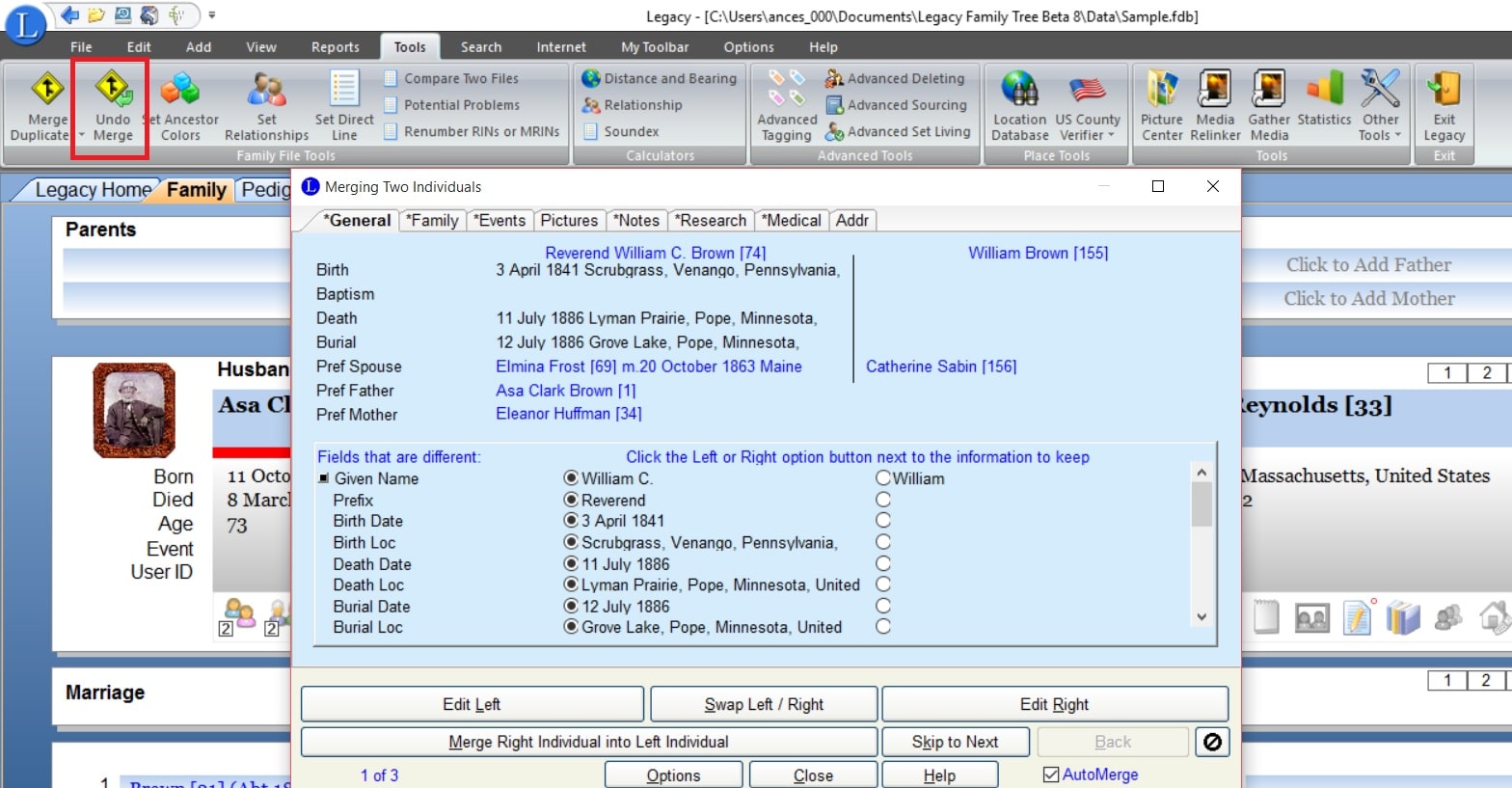Open the Statistics chart tool
This screenshot has width=1512, height=788.
coord(1324,98)
